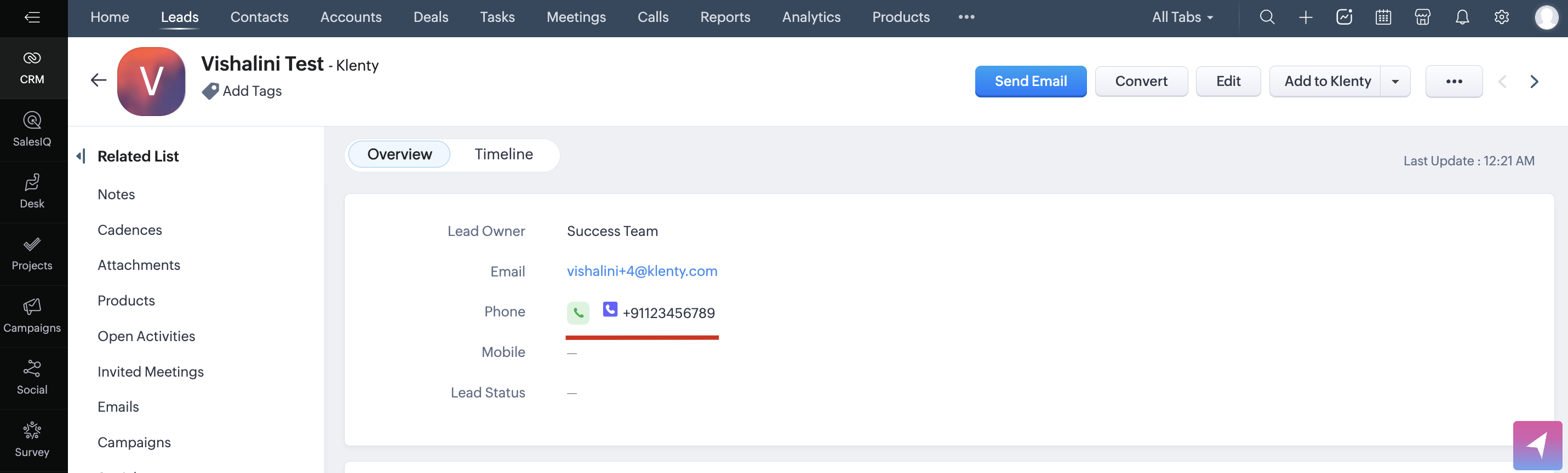Open the calendar icon in top bar
Image resolution: width=1568 pixels, height=473 pixels.
coord(1383,17)
